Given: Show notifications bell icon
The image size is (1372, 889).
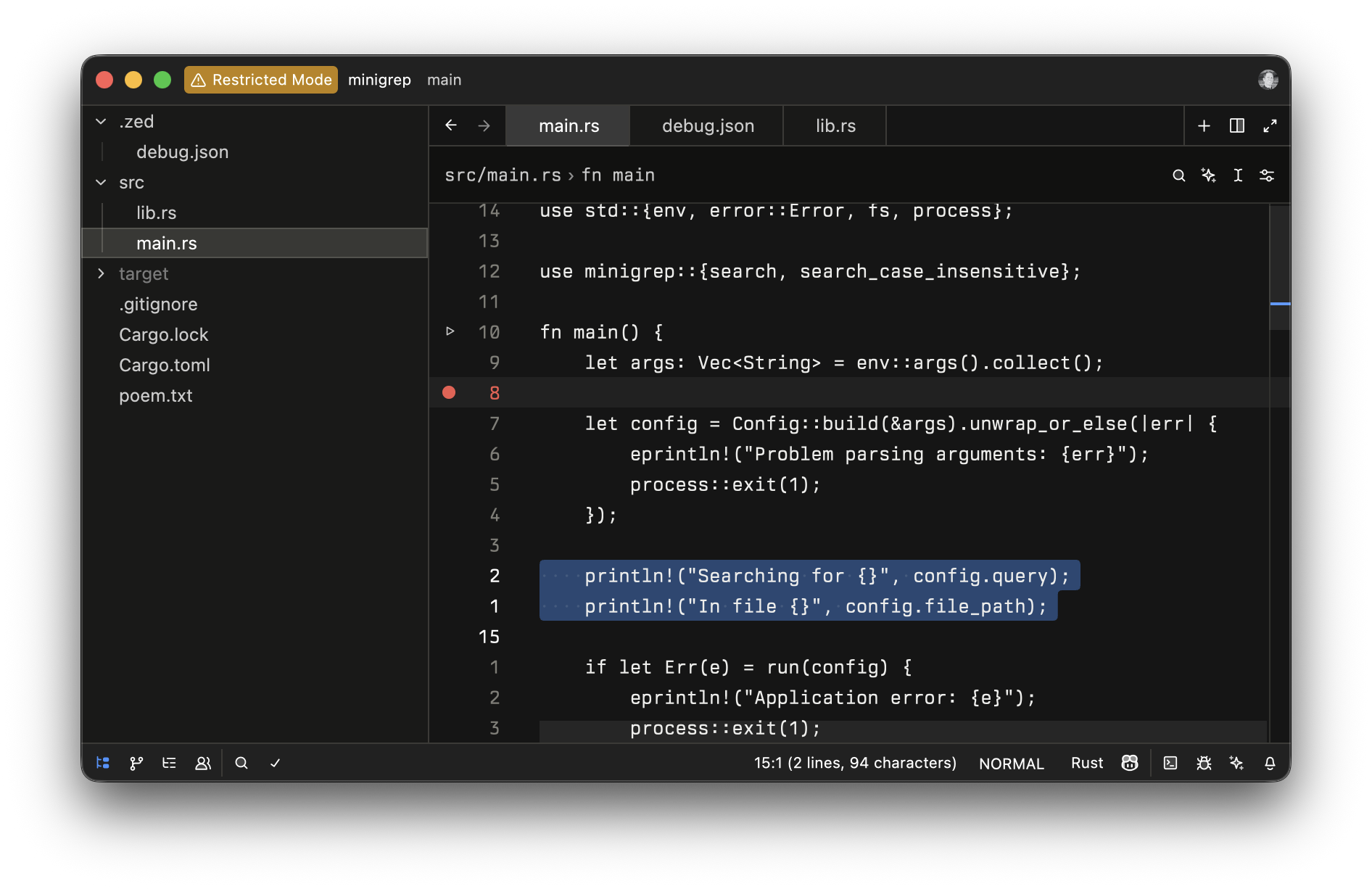Looking at the screenshot, I should point(1270,763).
